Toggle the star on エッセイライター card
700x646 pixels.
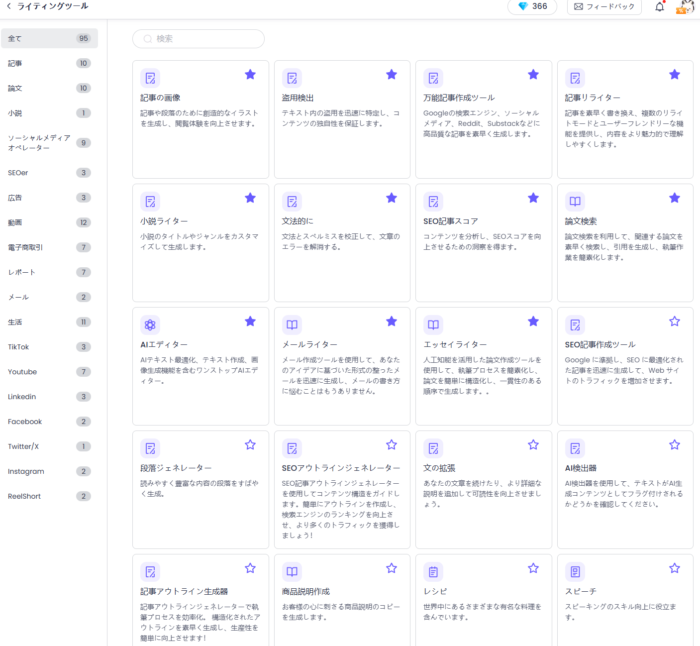[x=533, y=321]
